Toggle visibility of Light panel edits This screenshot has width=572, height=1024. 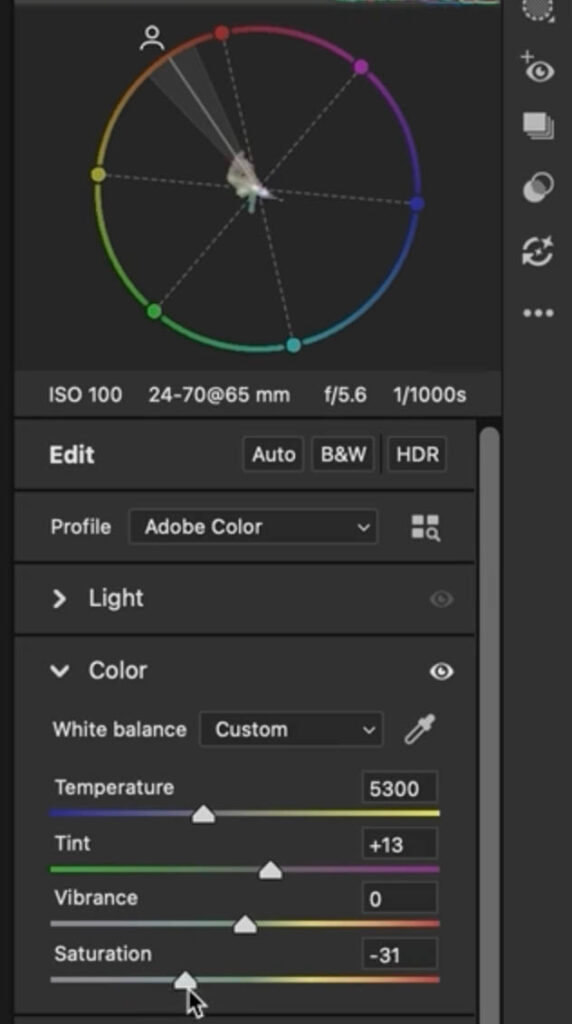click(x=441, y=599)
